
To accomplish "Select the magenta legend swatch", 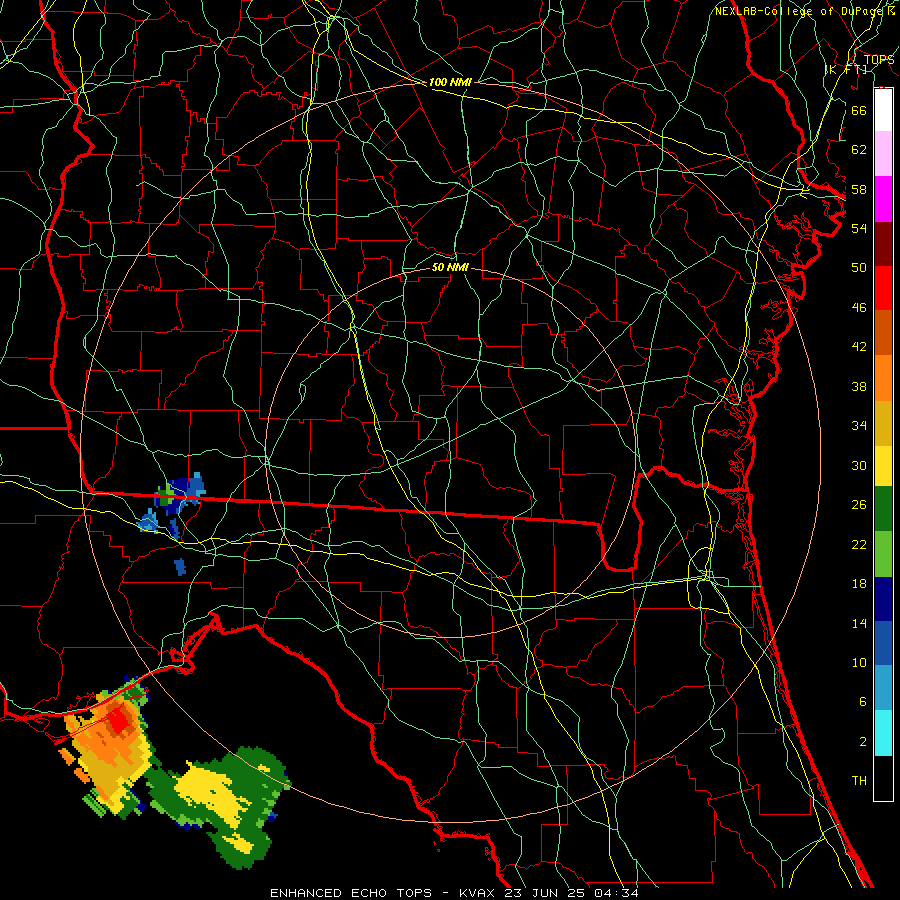I will coord(883,199).
